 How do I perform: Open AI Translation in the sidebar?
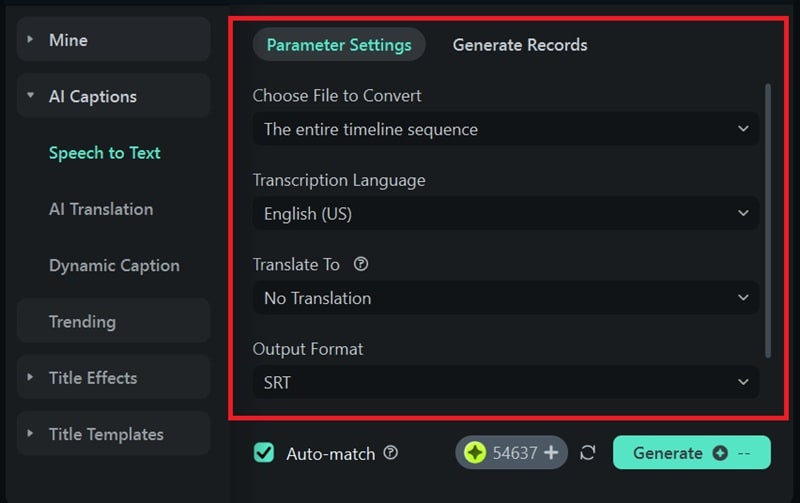coord(101,209)
